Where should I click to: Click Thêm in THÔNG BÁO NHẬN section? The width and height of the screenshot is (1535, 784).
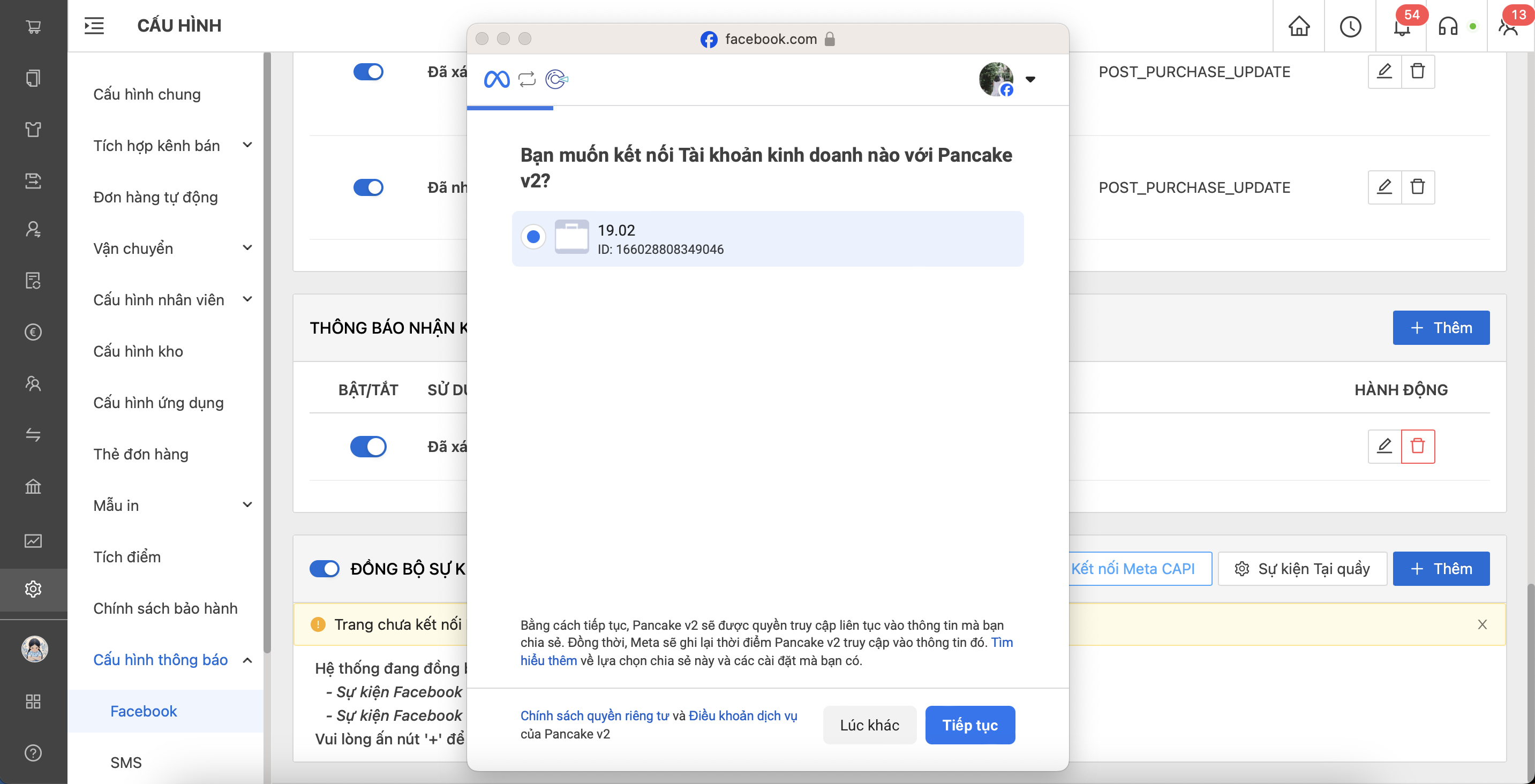(1441, 328)
